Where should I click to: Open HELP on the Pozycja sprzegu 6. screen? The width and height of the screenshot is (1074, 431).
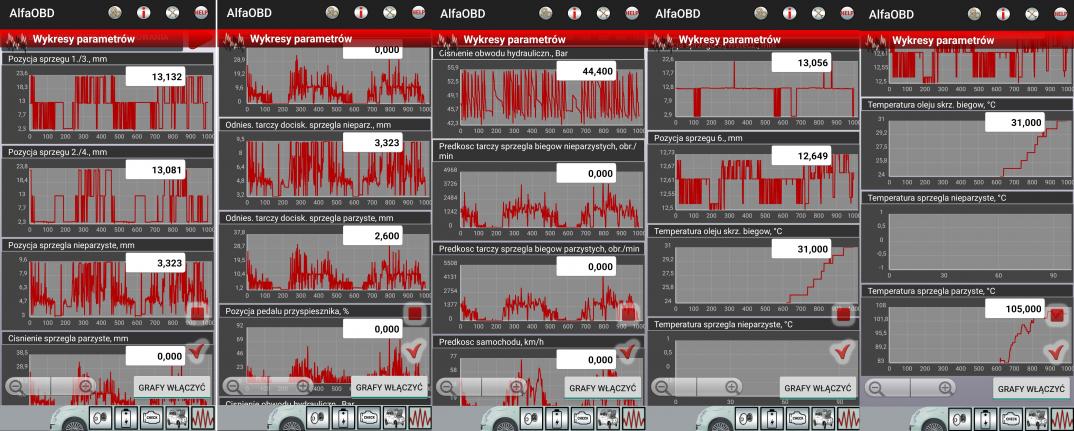(x=847, y=12)
